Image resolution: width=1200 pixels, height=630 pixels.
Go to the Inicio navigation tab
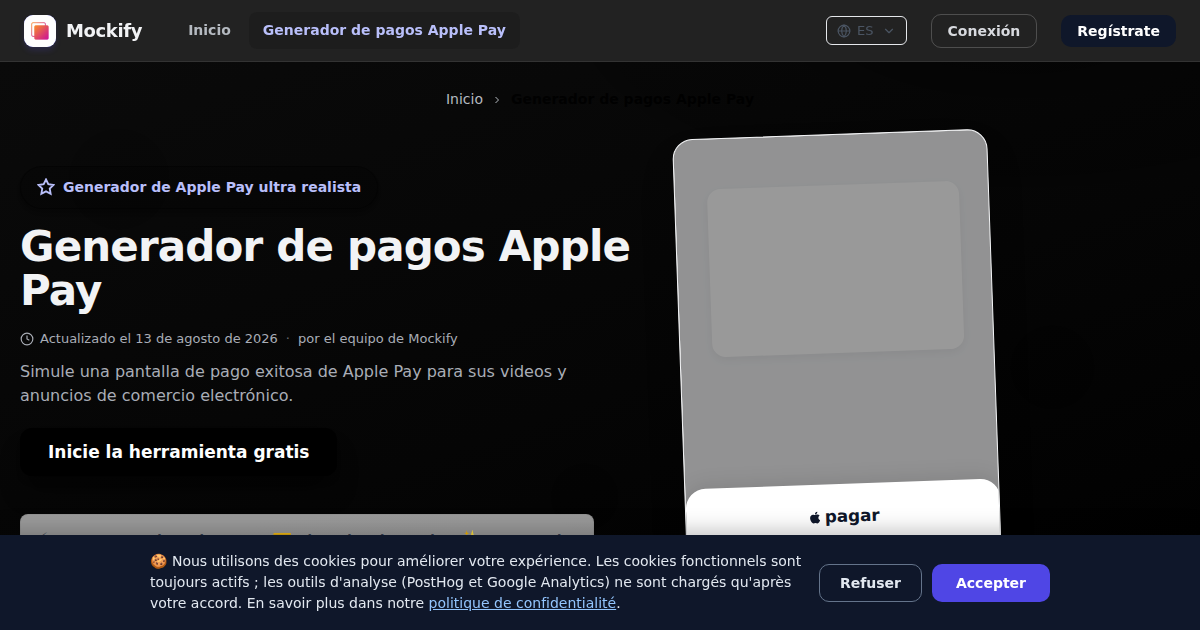tap(209, 30)
